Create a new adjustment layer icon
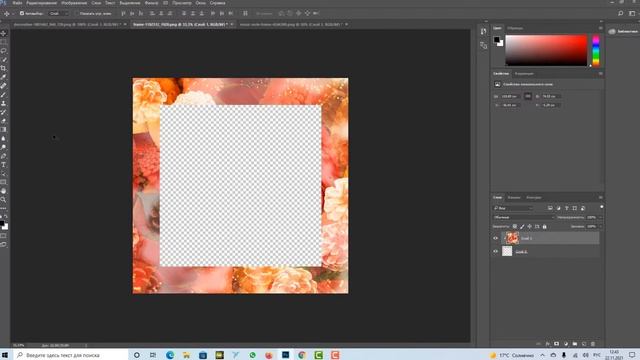 point(566,344)
